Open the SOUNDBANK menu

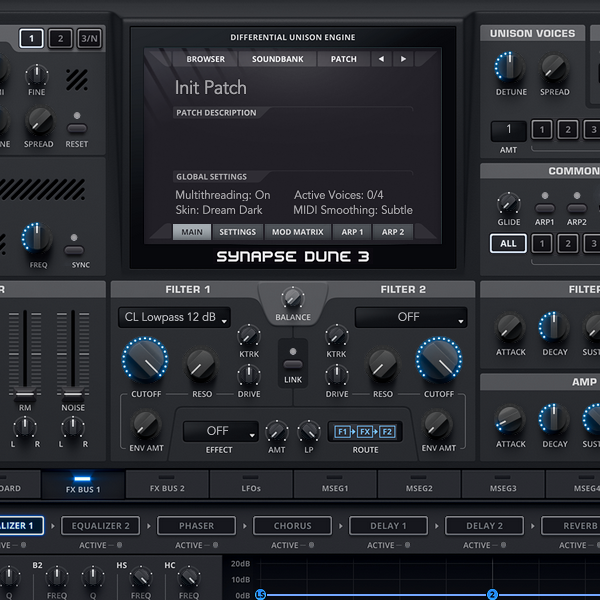coord(277,59)
